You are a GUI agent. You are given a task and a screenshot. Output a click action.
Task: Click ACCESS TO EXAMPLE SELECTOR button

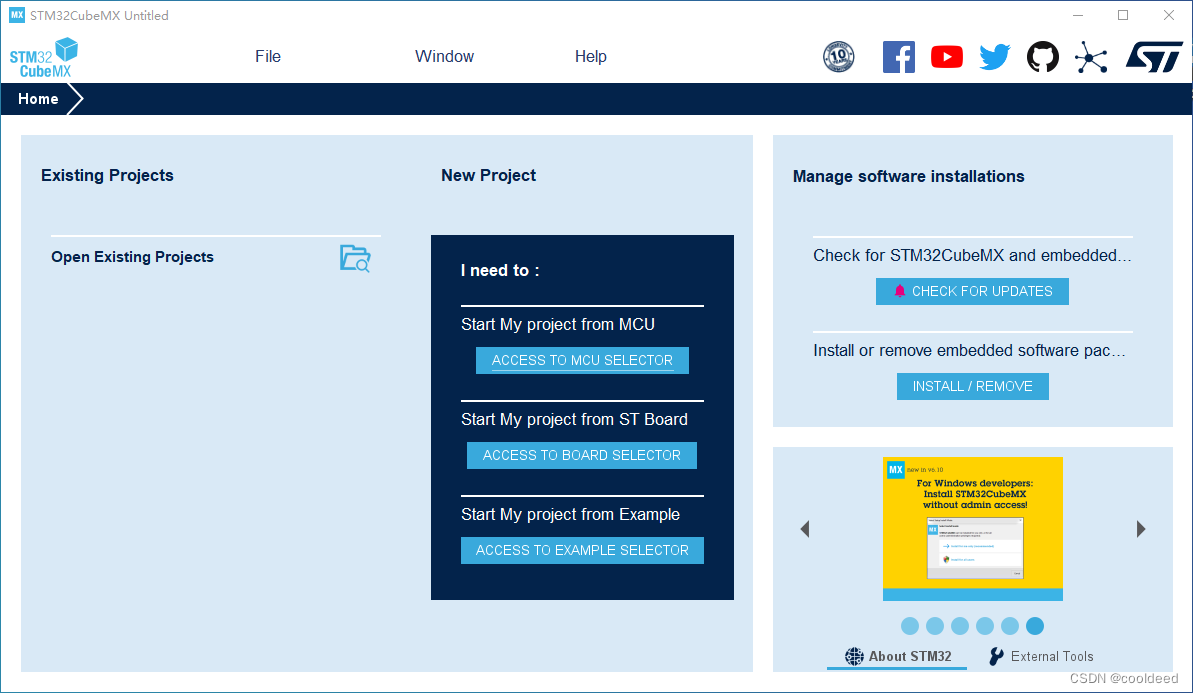582,551
